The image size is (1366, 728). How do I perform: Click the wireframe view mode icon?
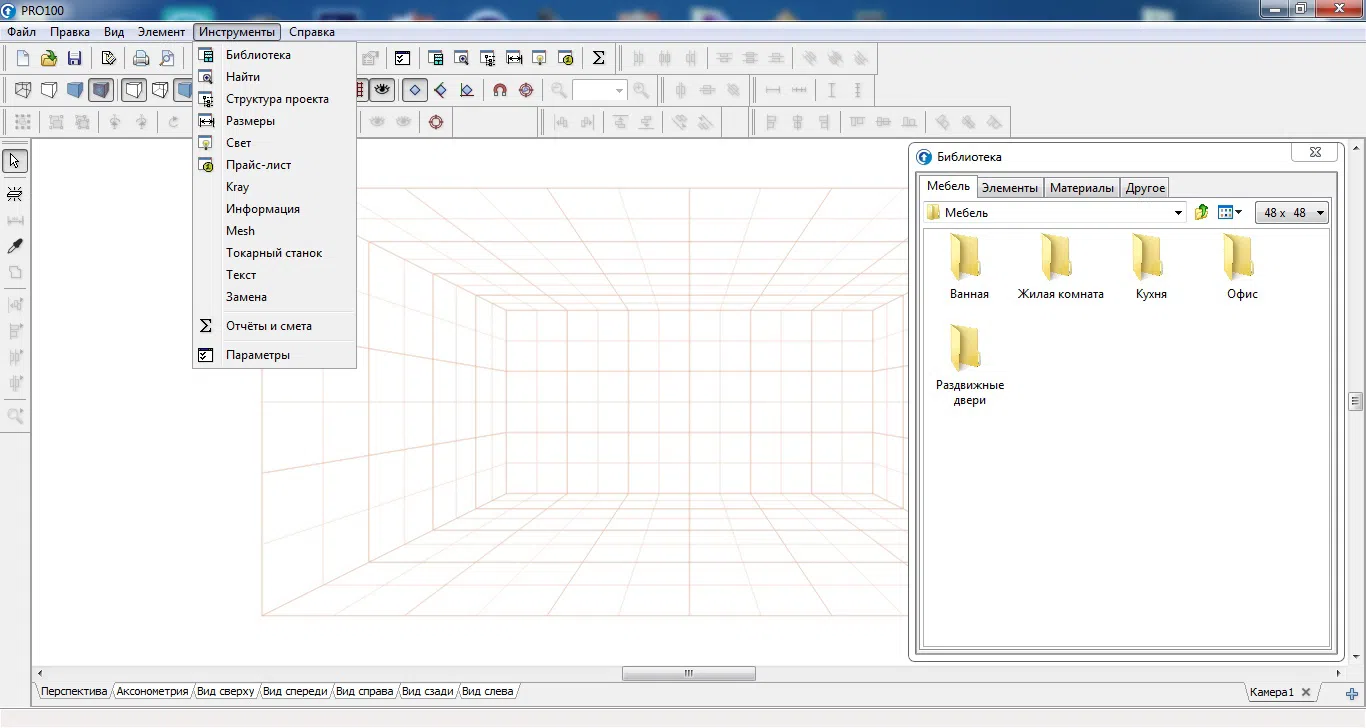(23, 90)
